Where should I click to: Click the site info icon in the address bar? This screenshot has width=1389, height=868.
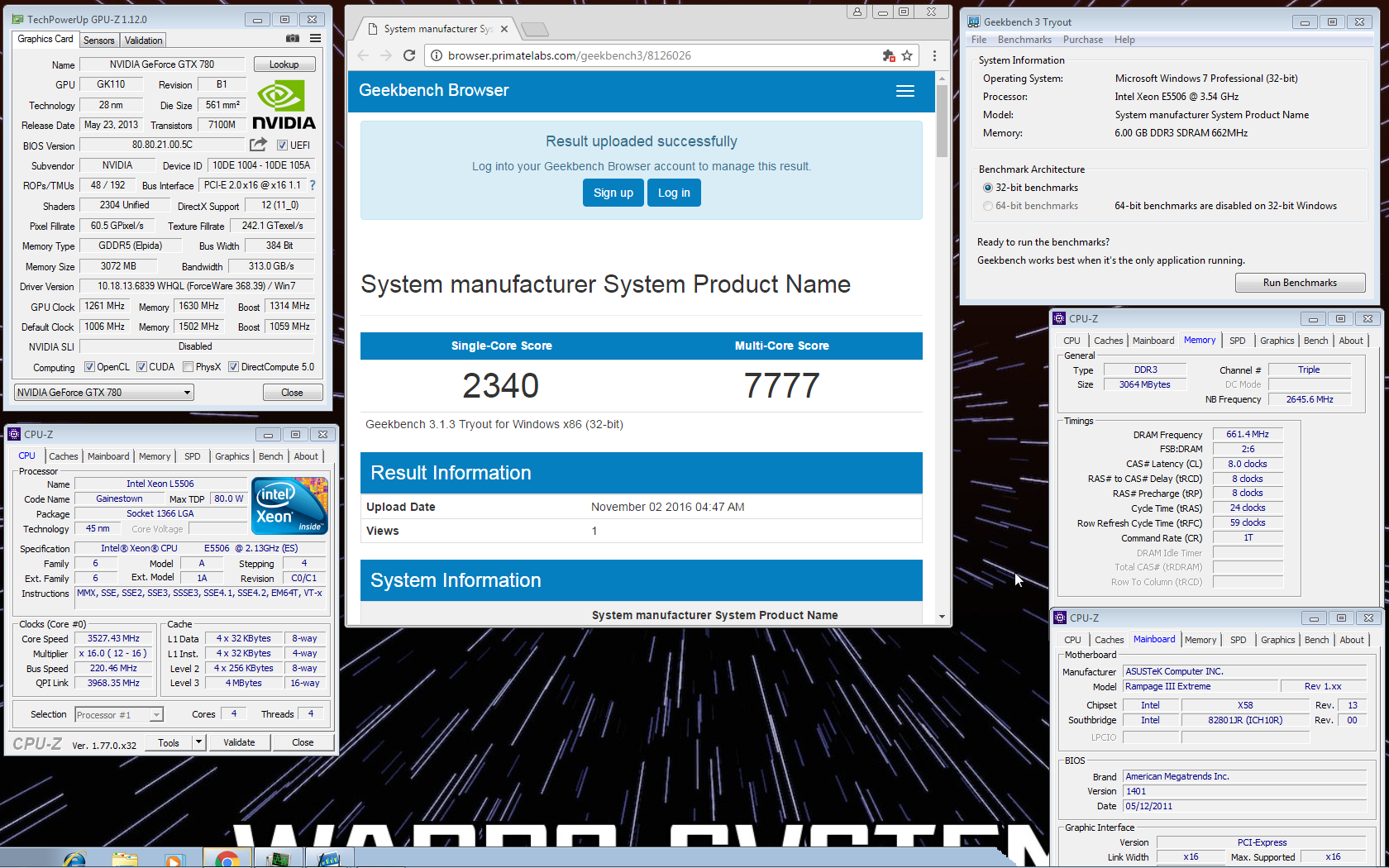(436, 55)
